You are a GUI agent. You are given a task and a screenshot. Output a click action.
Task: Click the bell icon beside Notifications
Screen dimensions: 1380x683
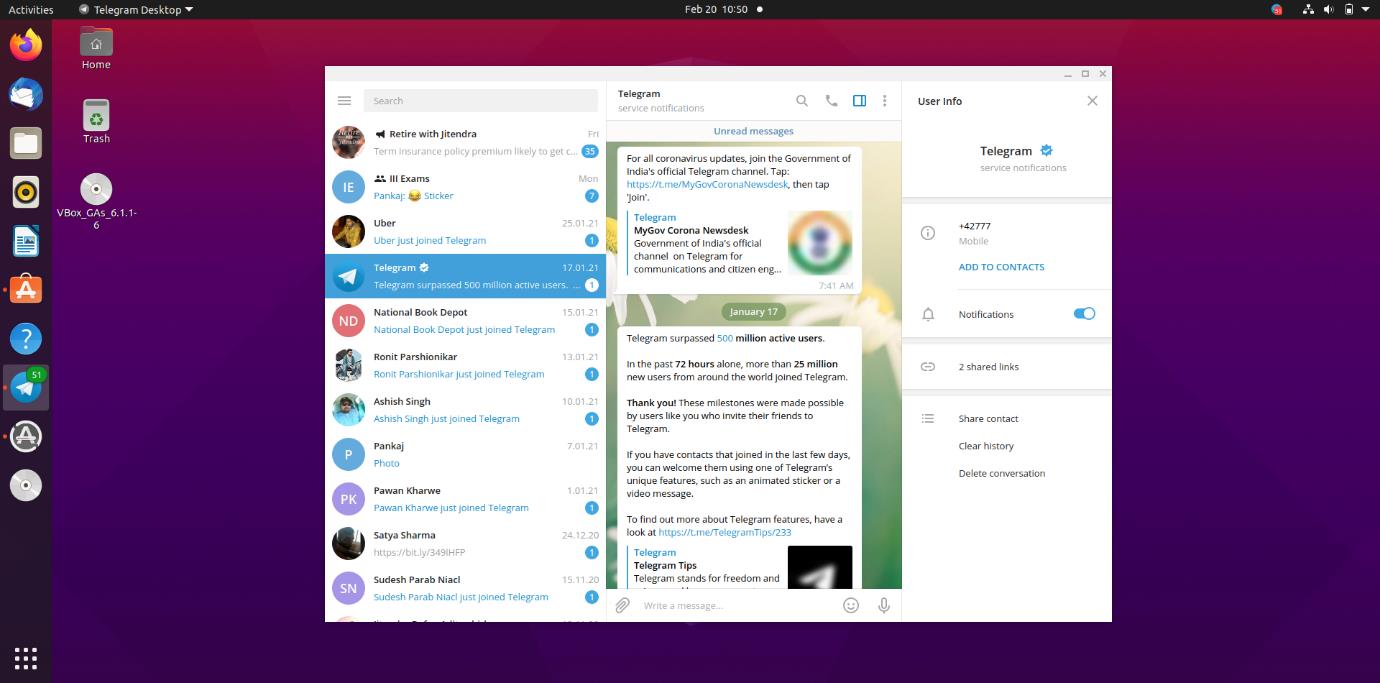(928, 314)
